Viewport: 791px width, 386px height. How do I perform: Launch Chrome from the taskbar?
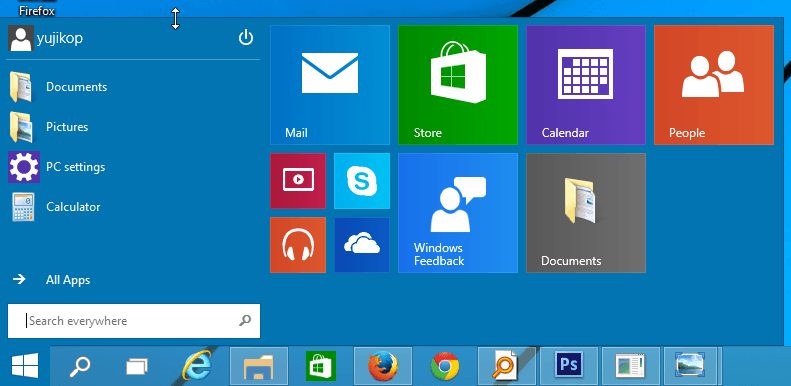click(445, 366)
